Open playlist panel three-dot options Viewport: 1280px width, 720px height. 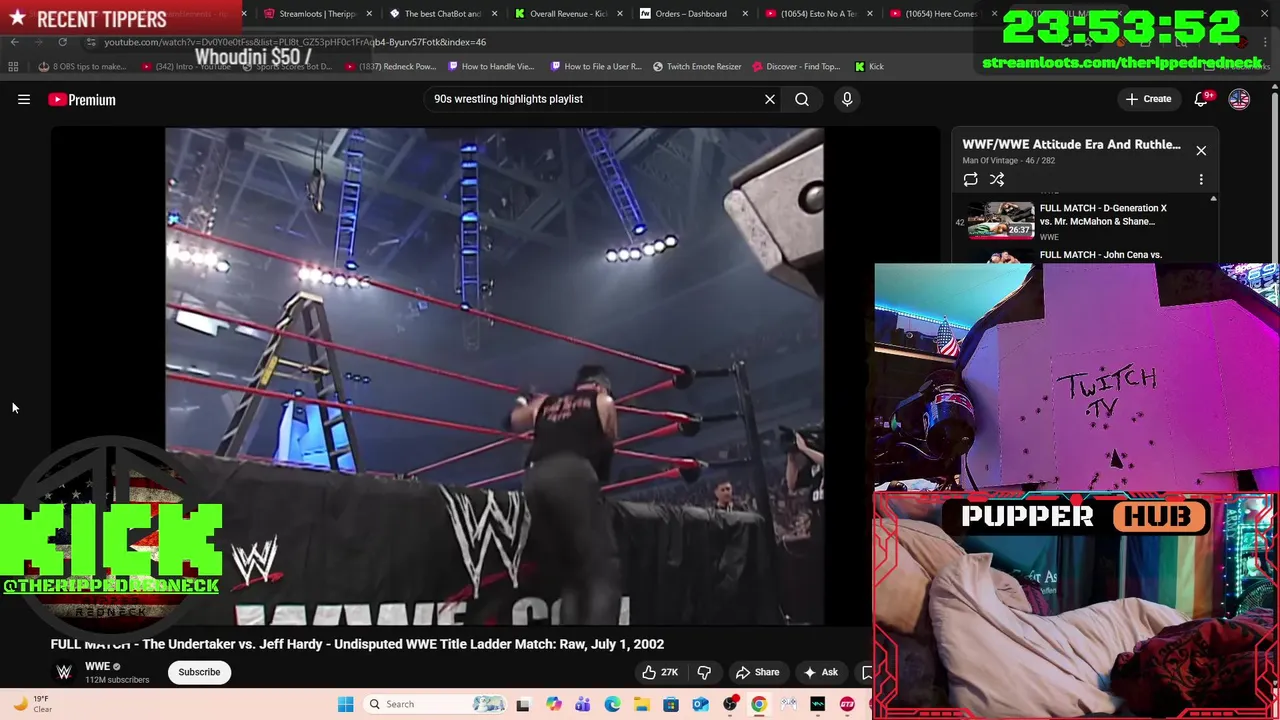1201,179
